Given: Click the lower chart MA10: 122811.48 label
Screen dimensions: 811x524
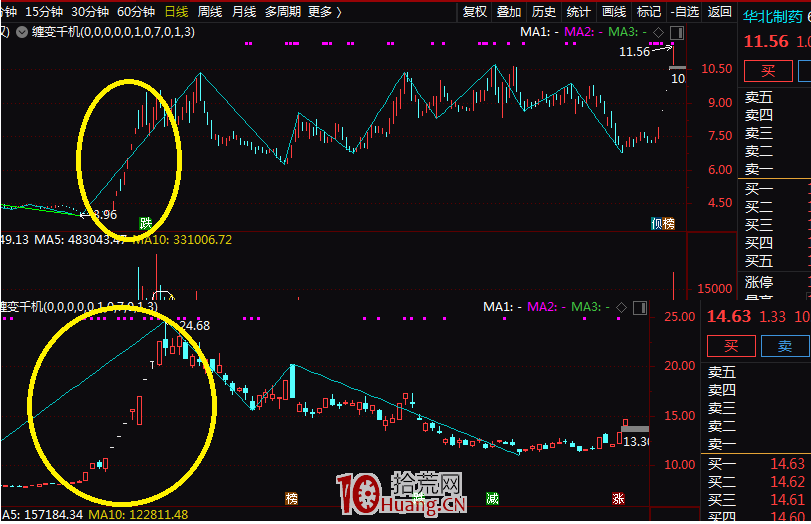Looking at the screenshot, I should point(138,515).
